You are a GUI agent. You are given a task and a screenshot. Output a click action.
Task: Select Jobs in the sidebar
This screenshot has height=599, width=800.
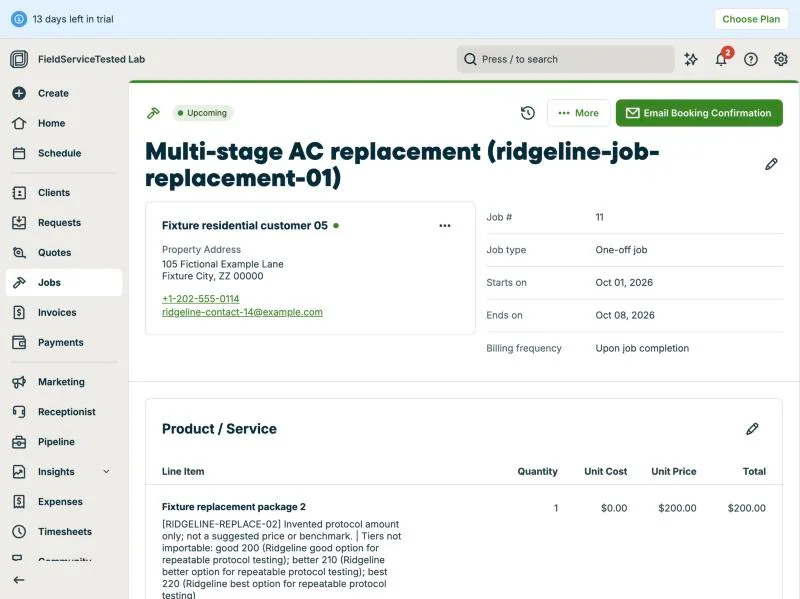click(64, 282)
